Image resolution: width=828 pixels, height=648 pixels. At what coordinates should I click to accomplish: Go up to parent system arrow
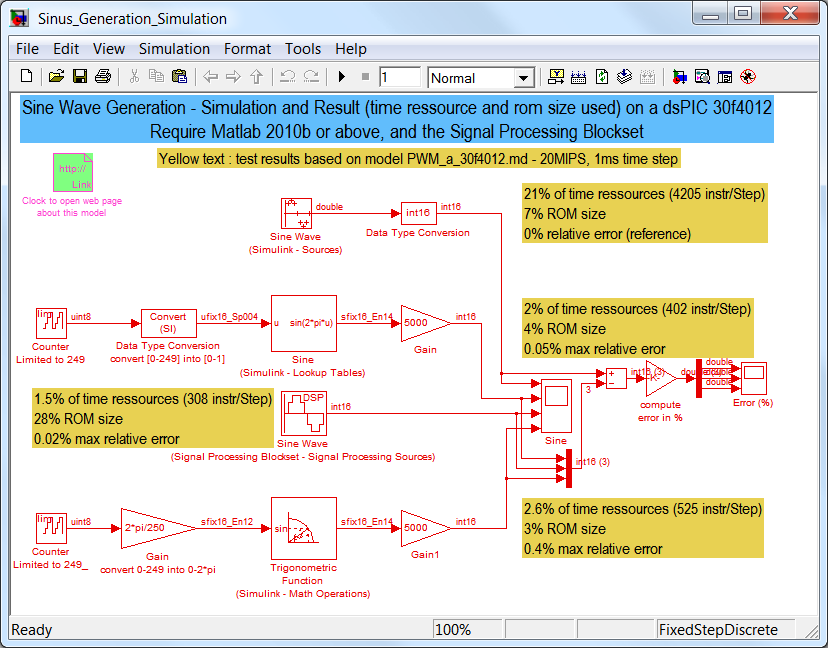[257, 77]
